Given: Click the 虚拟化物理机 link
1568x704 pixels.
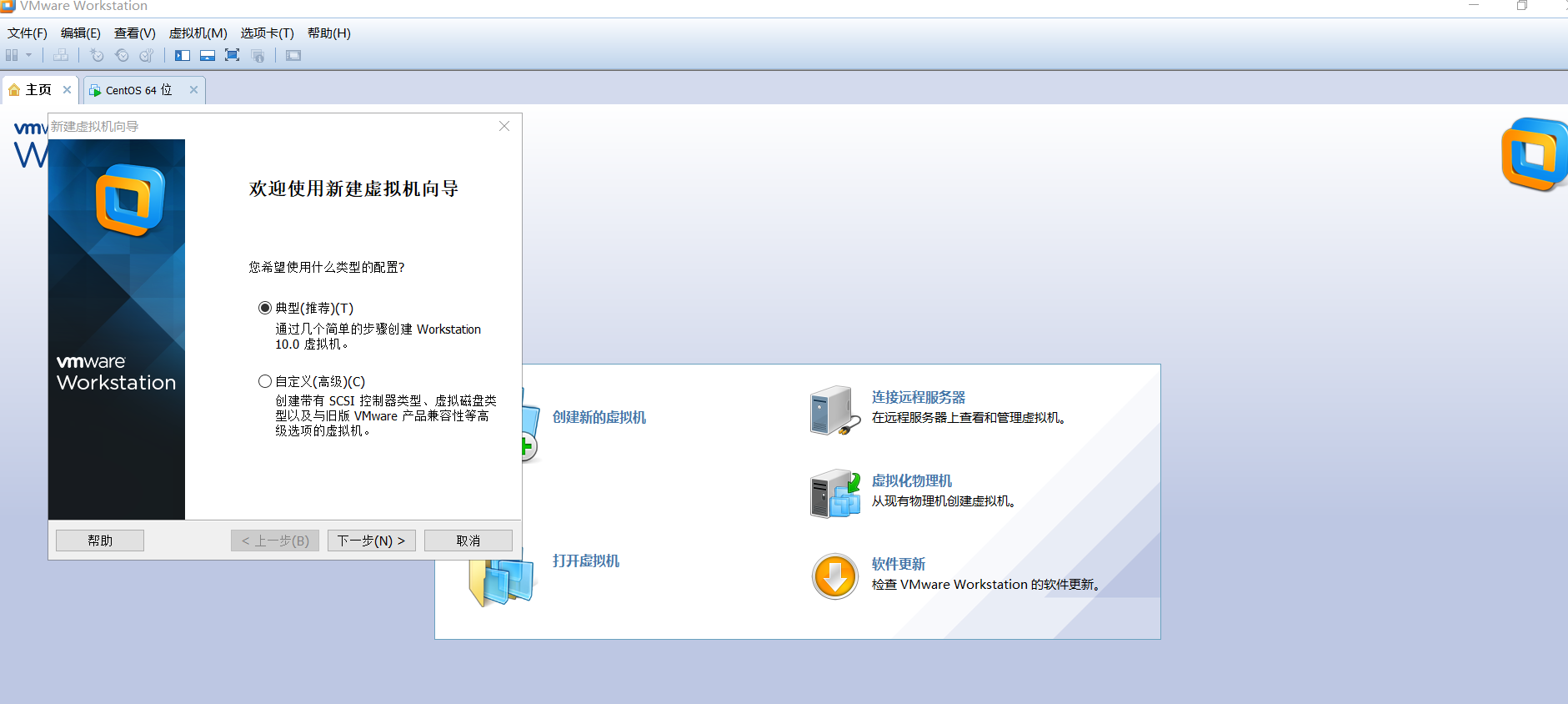Looking at the screenshot, I should pyautogui.click(x=912, y=480).
